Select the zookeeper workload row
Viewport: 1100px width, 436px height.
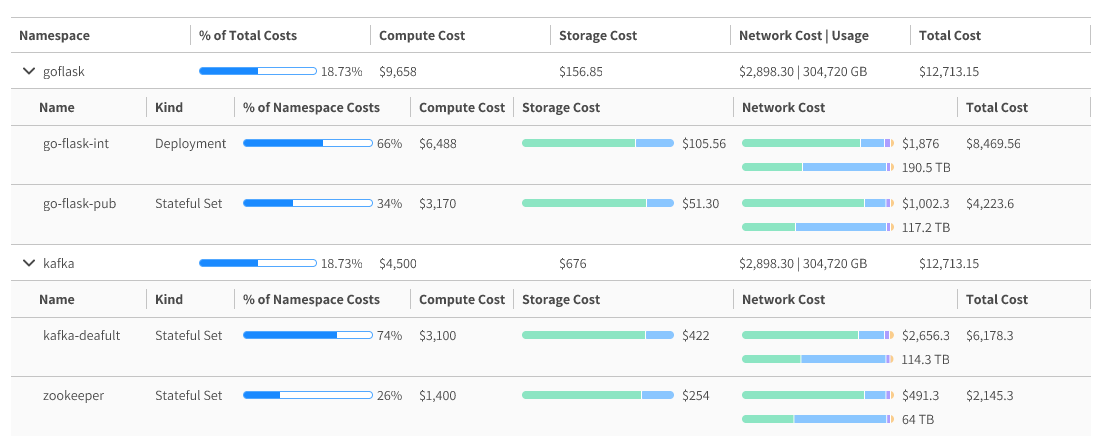click(74, 396)
